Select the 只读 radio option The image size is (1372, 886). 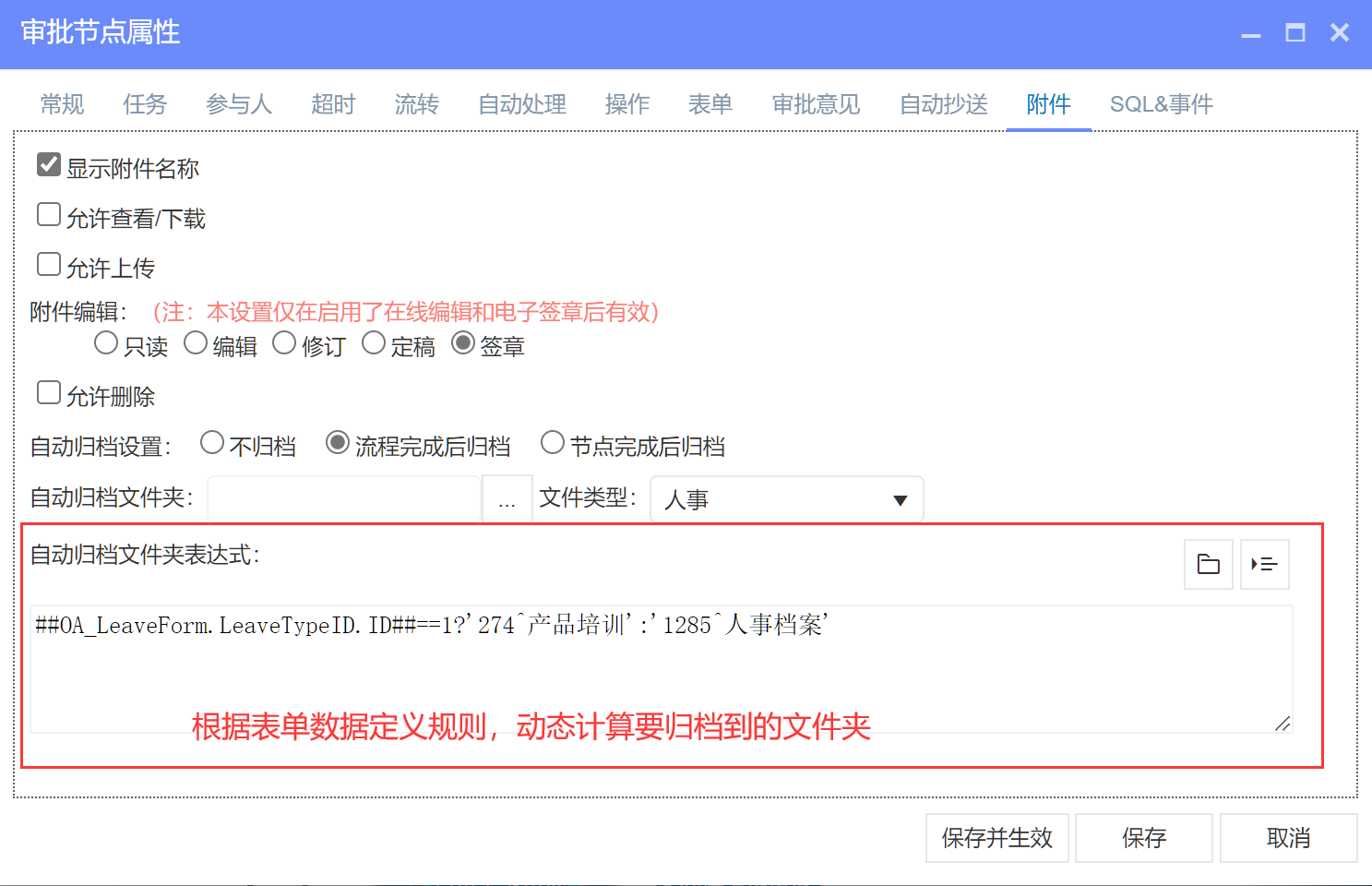pos(106,343)
